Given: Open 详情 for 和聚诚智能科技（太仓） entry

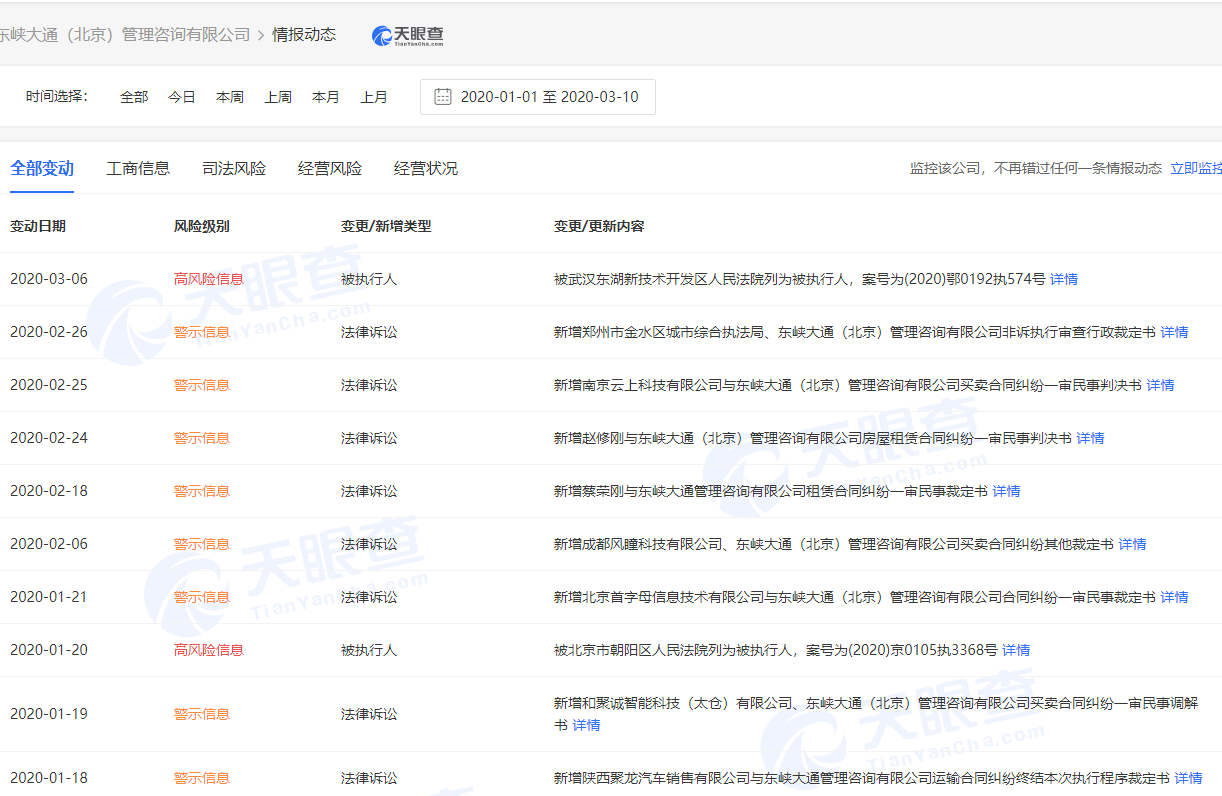Looking at the screenshot, I should 586,725.
